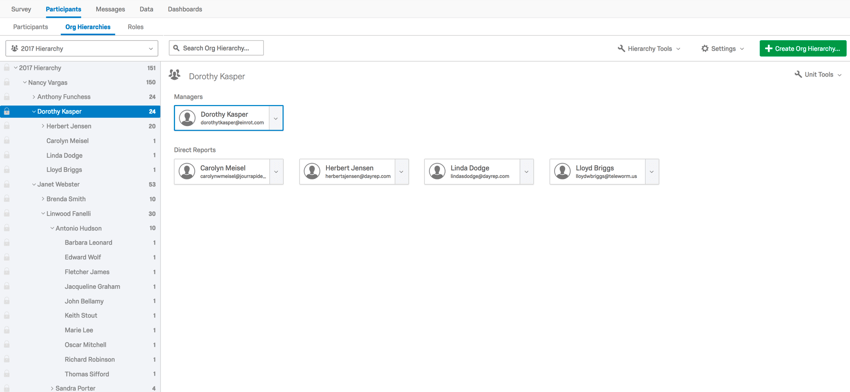Open the dropdown arrow on the Herbert Jensen card
Screen dimensions: 850x392
point(401,171)
